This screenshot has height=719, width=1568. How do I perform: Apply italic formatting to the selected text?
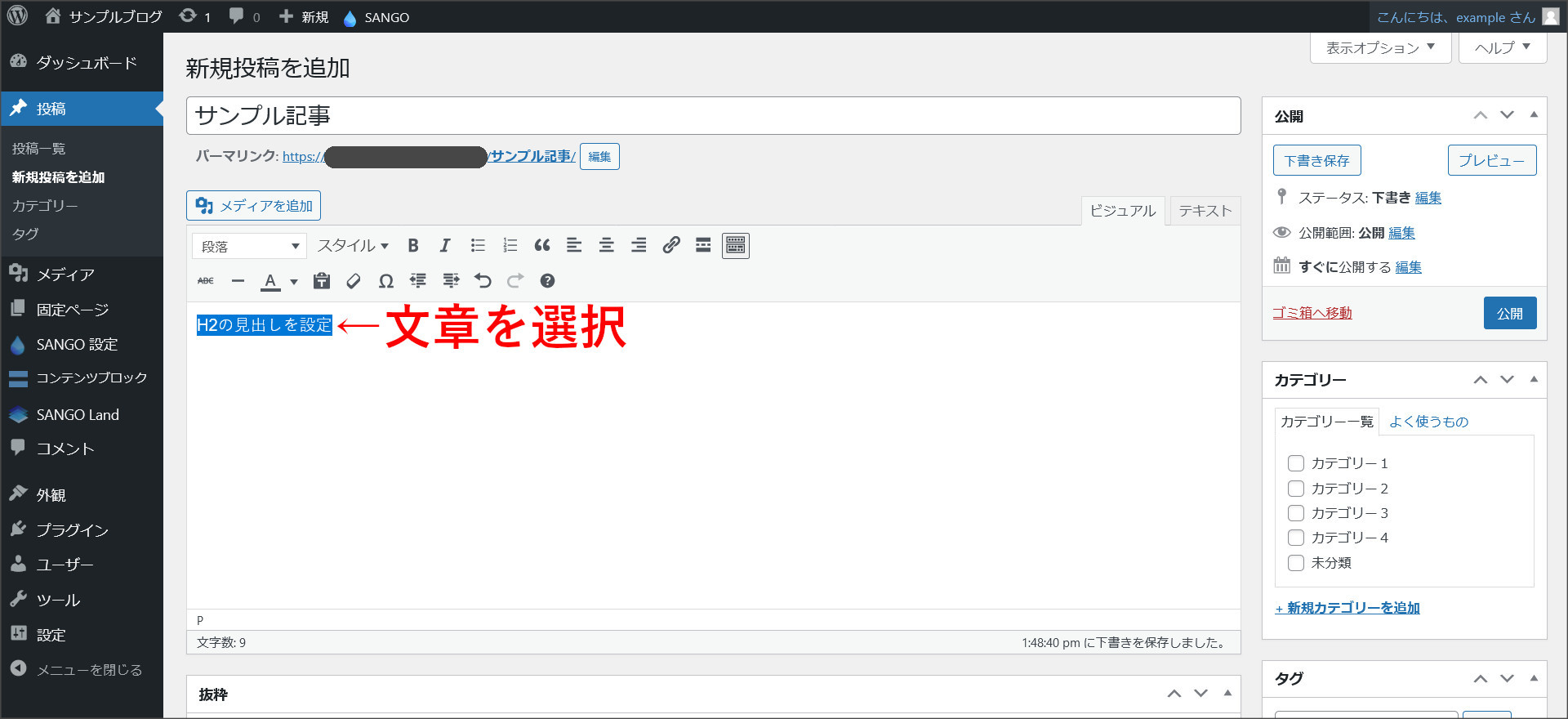point(445,246)
